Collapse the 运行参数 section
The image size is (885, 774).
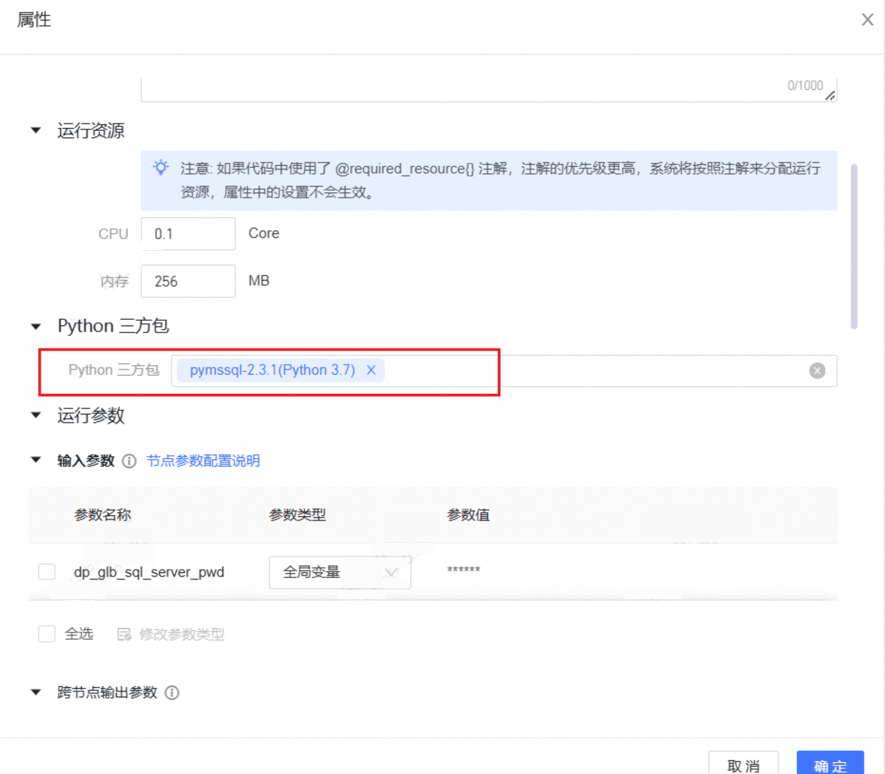pyautogui.click(x=36, y=416)
